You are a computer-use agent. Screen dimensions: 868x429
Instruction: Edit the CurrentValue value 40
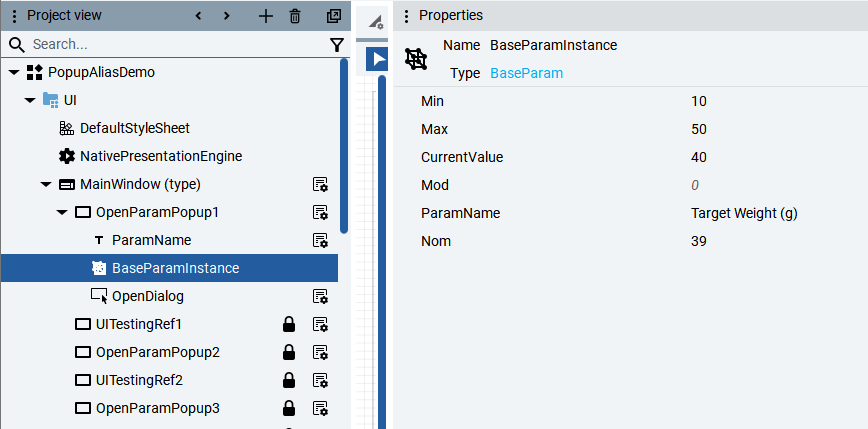(x=699, y=157)
